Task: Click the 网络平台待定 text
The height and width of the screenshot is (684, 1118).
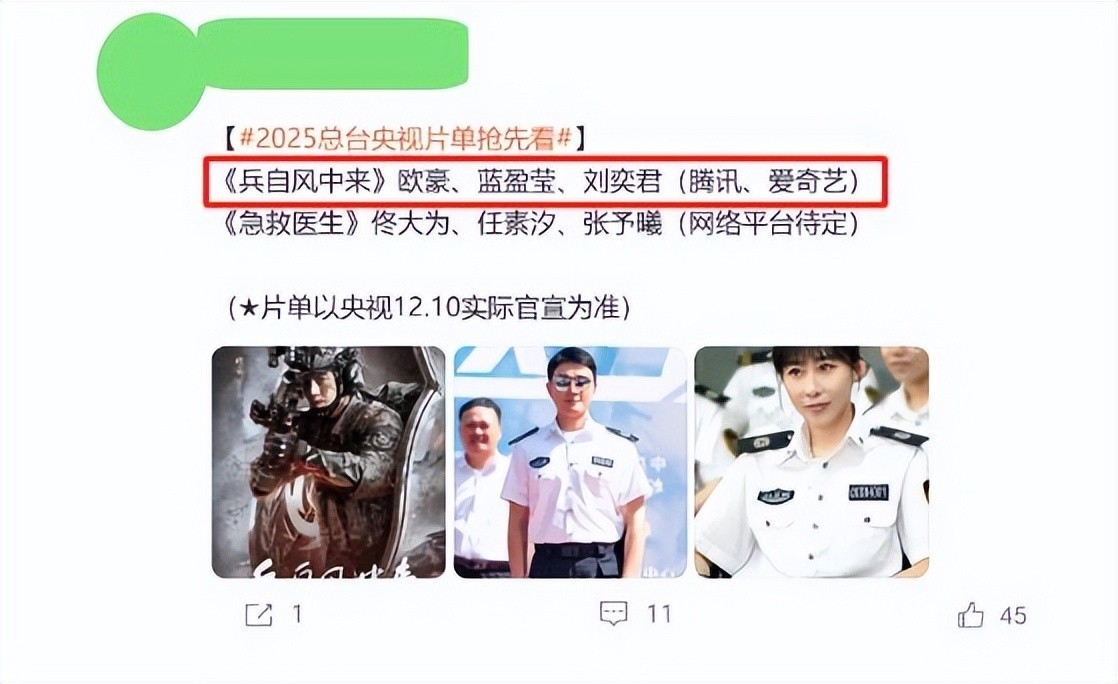Action: click(767, 225)
